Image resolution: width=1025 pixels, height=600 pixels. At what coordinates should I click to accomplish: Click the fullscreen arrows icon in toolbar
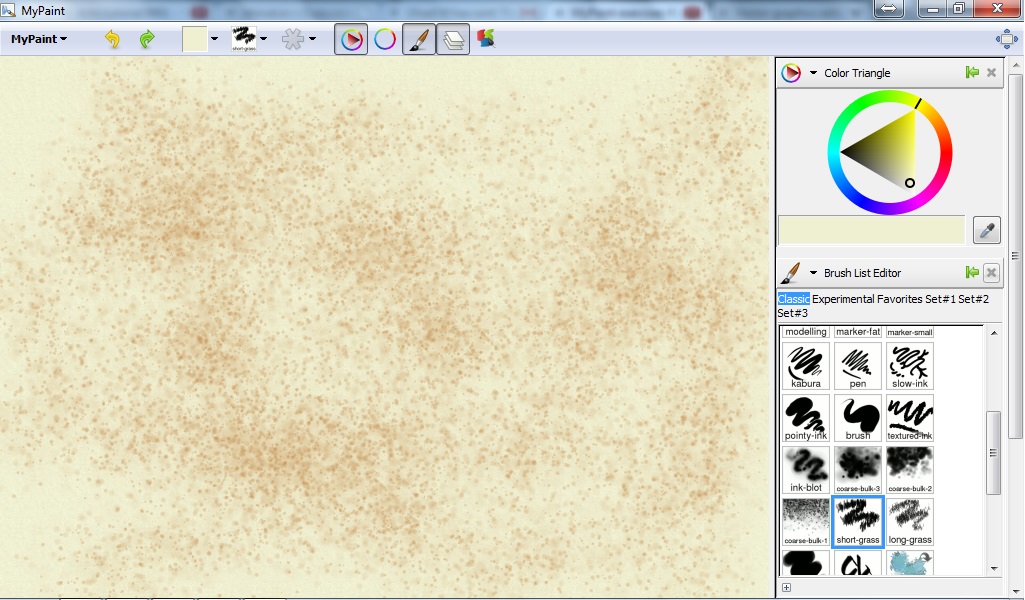1007,39
